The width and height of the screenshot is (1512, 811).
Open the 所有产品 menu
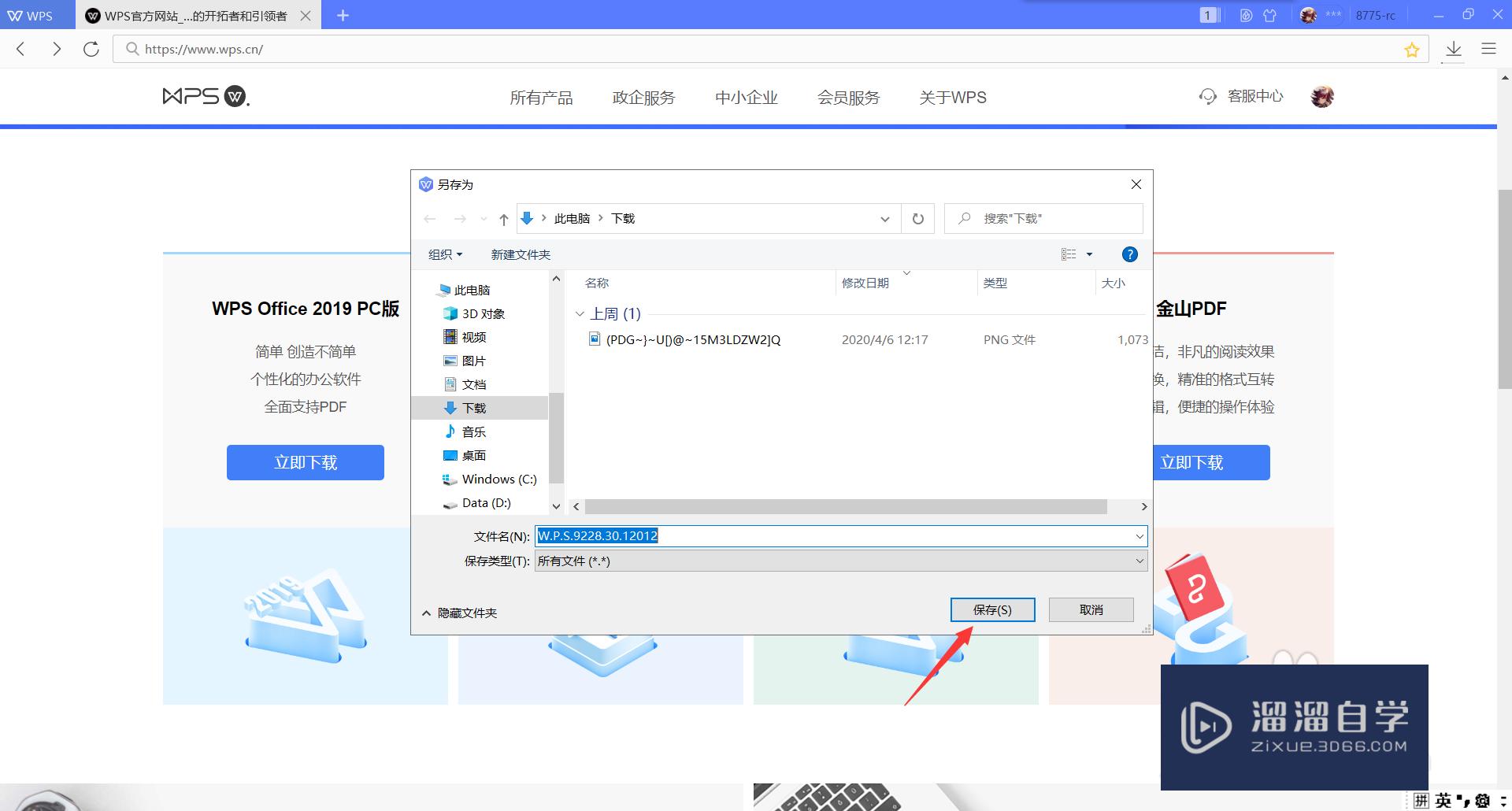coord(541,97)
